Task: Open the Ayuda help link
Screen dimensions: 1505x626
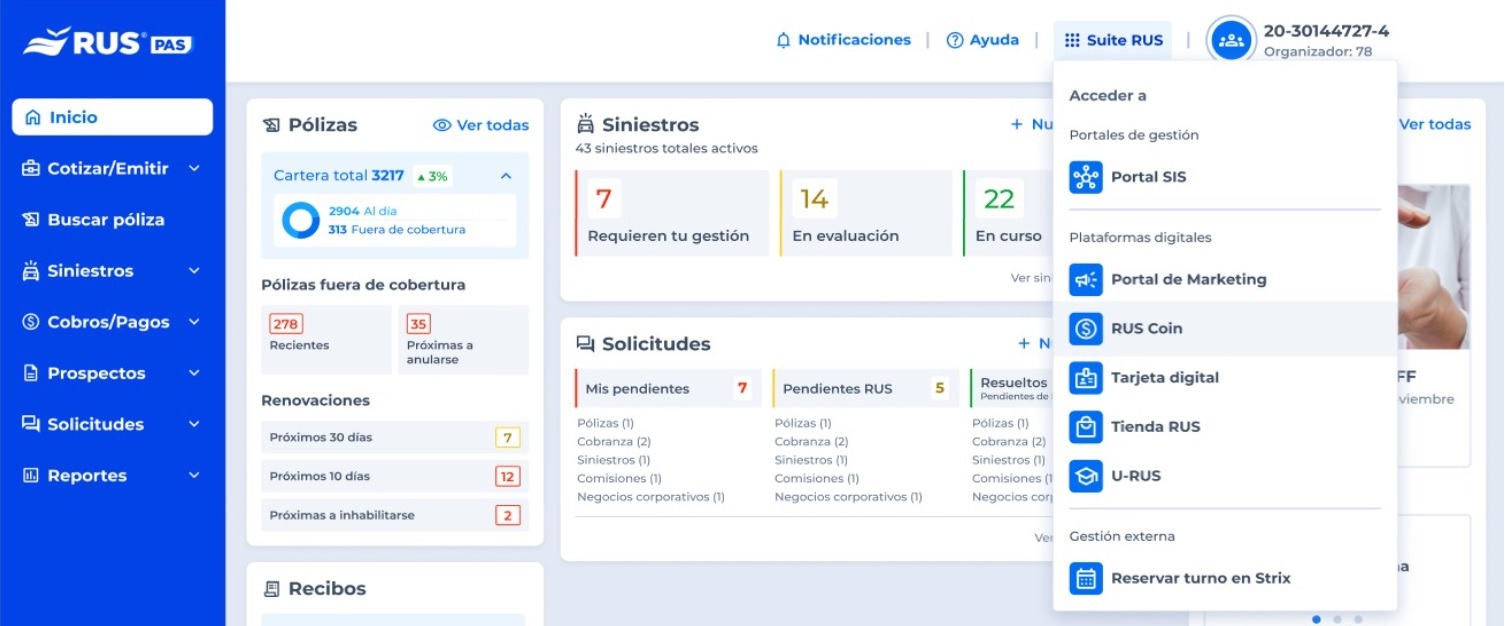Action: click(x=983, y=41)
